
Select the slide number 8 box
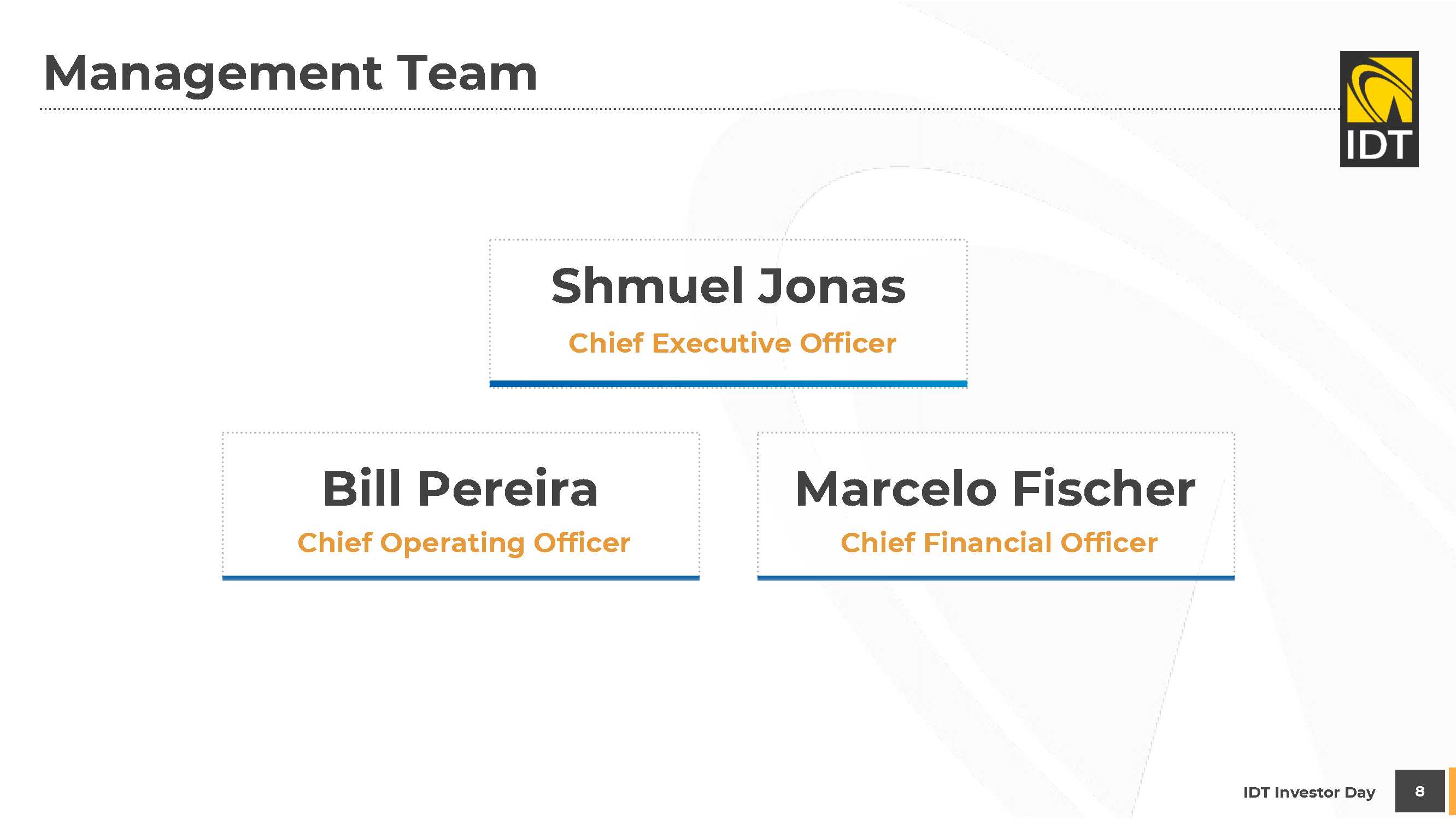tap(1419, 790)
